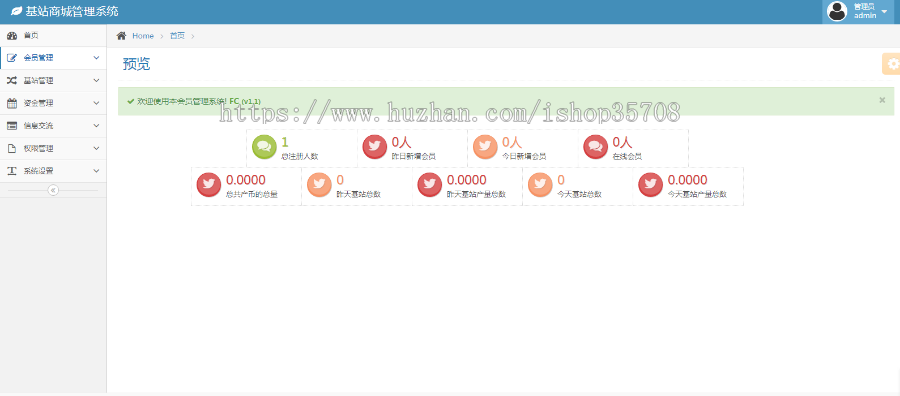Open the 信息交流 menu label

(38, 126)
